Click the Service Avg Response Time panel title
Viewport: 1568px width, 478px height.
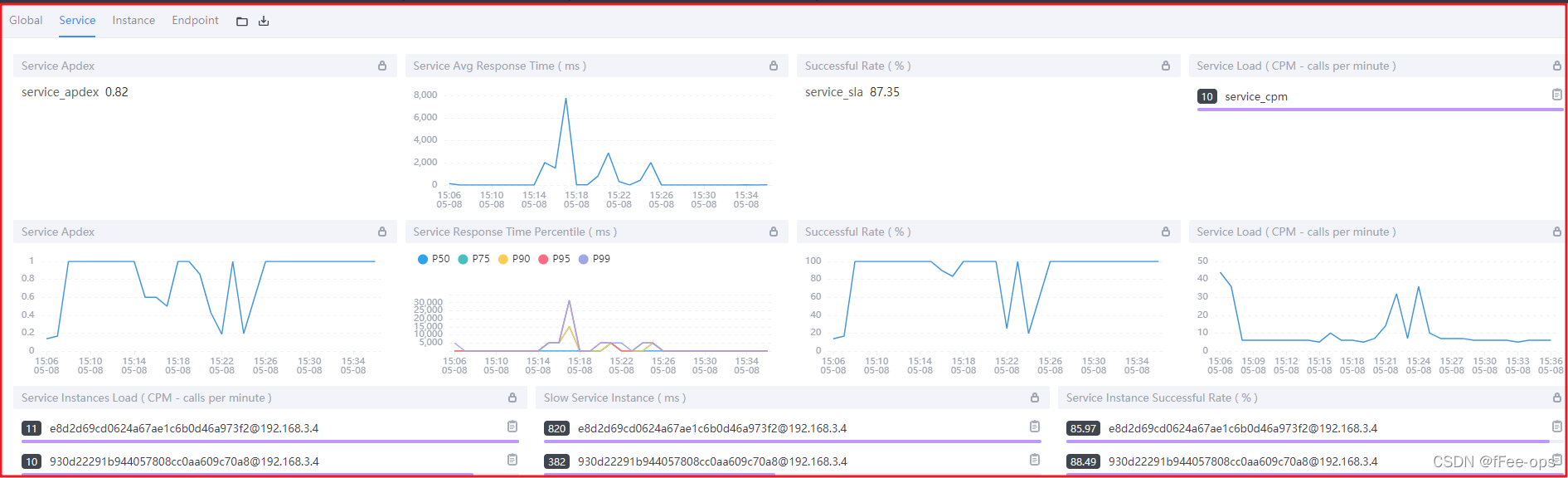coord(499,66)
